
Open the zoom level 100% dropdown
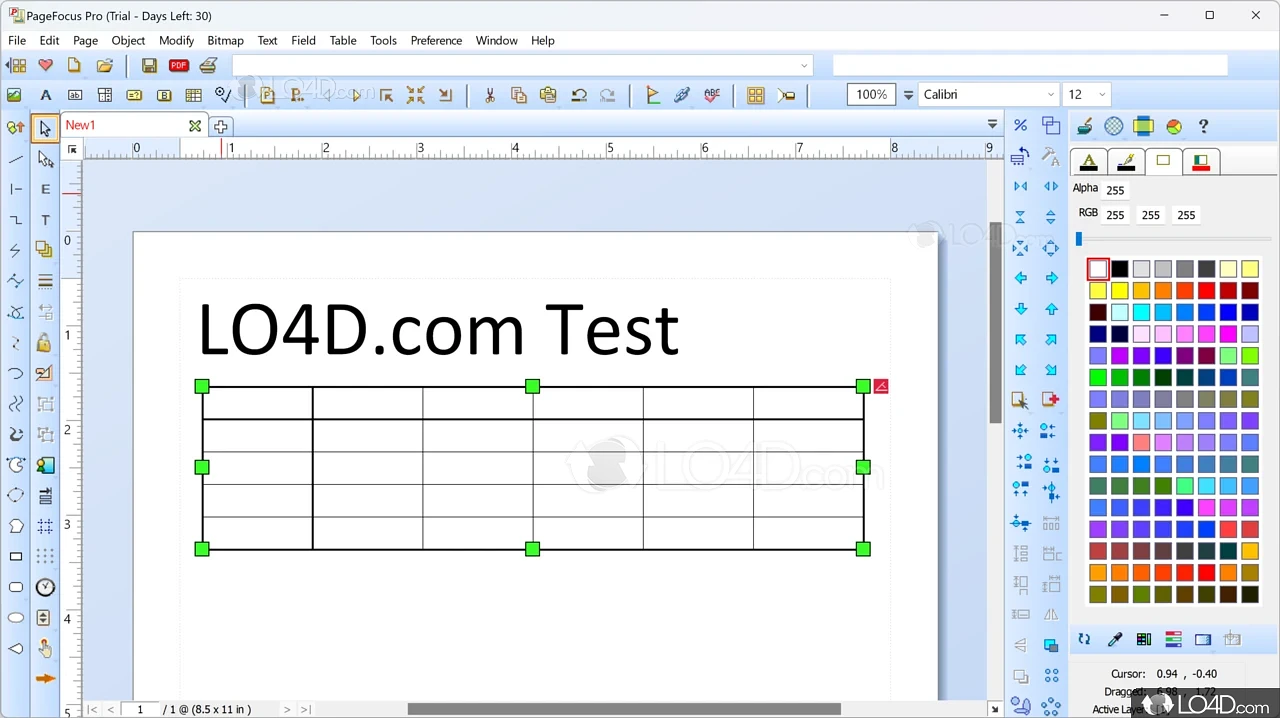click(x=906, y=94)
